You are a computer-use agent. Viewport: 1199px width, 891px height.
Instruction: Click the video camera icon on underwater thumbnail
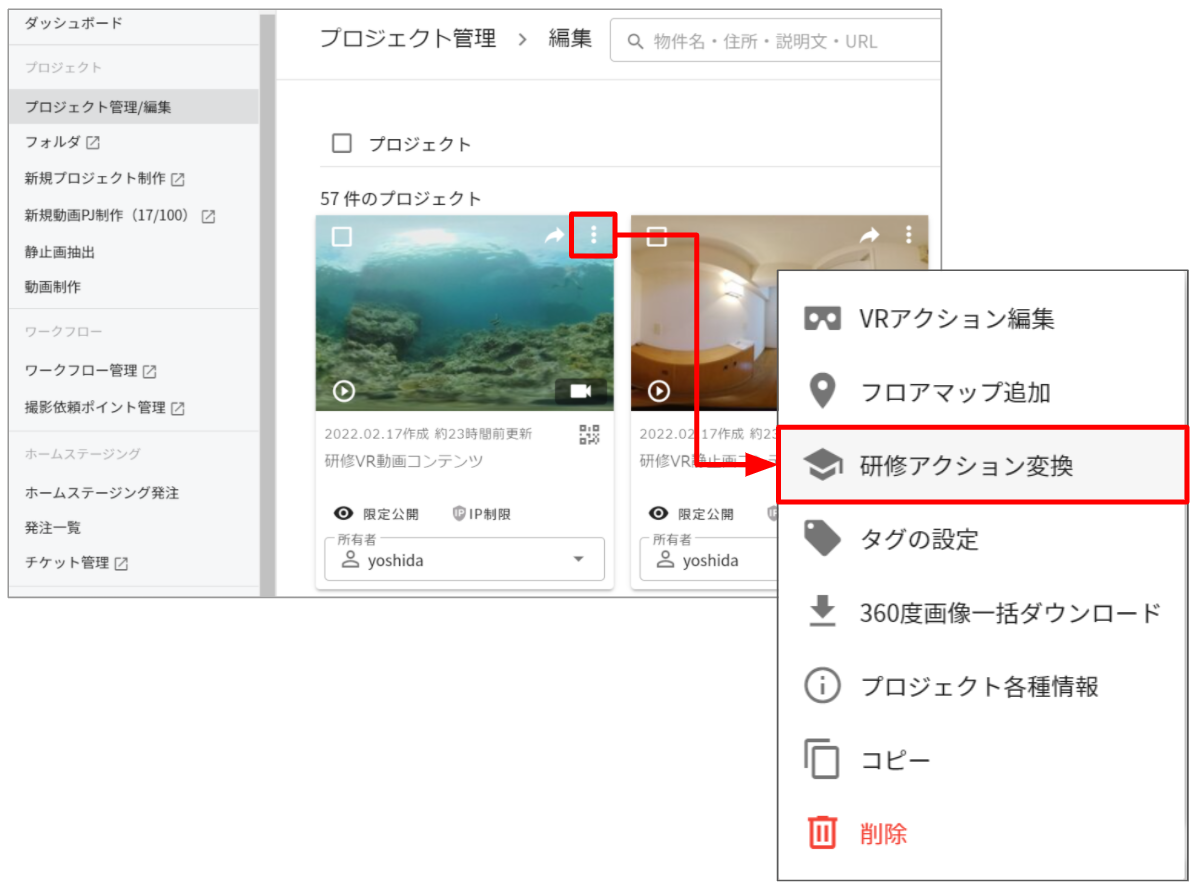tap(580, 391)
